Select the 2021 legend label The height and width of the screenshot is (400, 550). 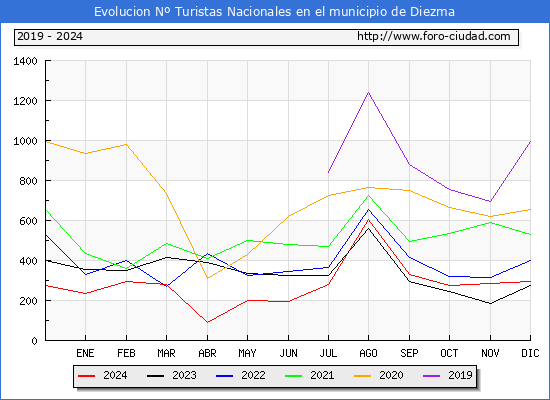[322, 375]
